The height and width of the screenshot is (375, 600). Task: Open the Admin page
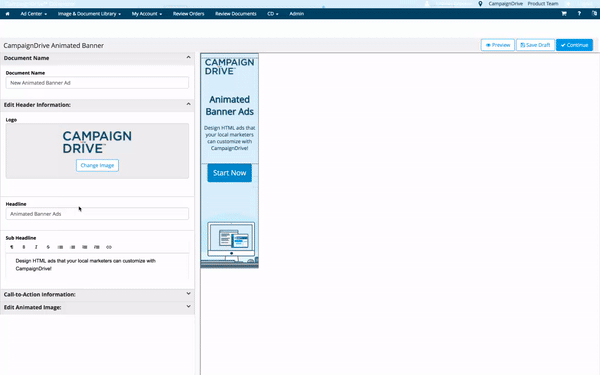click(x=297, y=14)
